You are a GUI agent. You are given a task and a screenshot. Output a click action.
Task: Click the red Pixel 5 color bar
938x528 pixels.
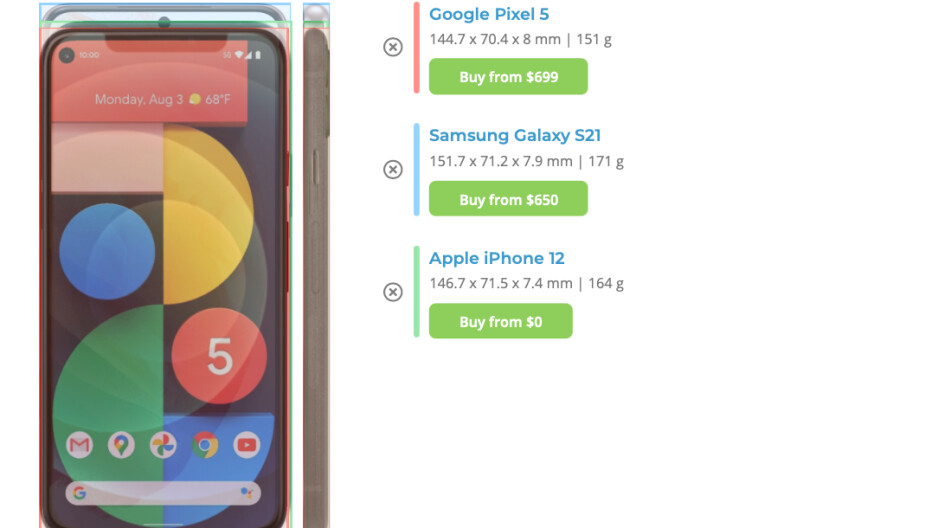pos(416,48)
